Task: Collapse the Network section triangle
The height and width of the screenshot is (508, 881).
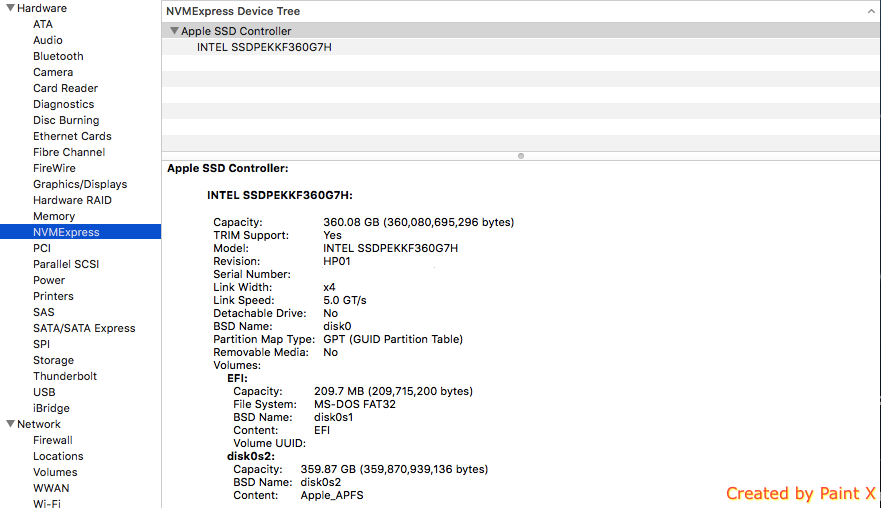Action: point(10,424)
